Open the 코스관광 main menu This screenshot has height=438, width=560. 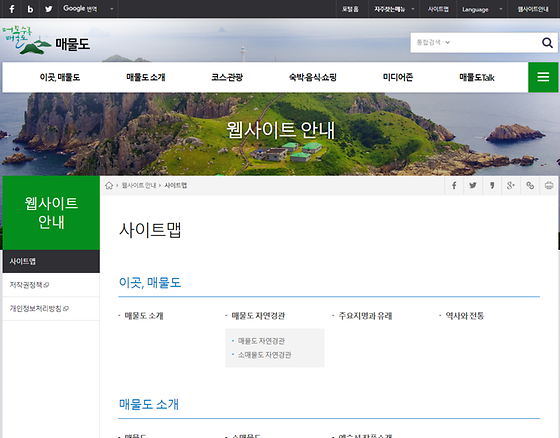227,77
